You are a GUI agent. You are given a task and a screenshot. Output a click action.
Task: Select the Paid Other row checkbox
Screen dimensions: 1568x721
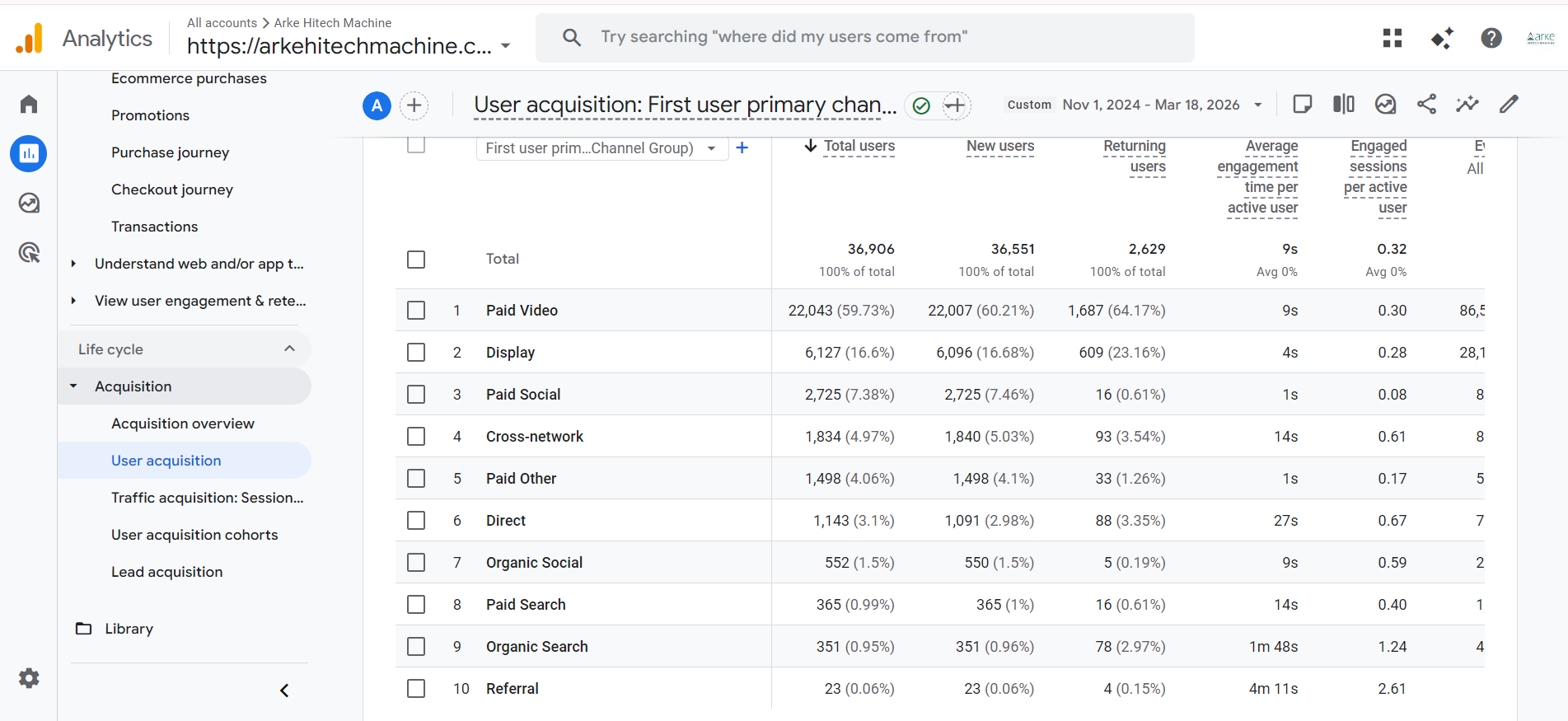click(x=416, y=479)
